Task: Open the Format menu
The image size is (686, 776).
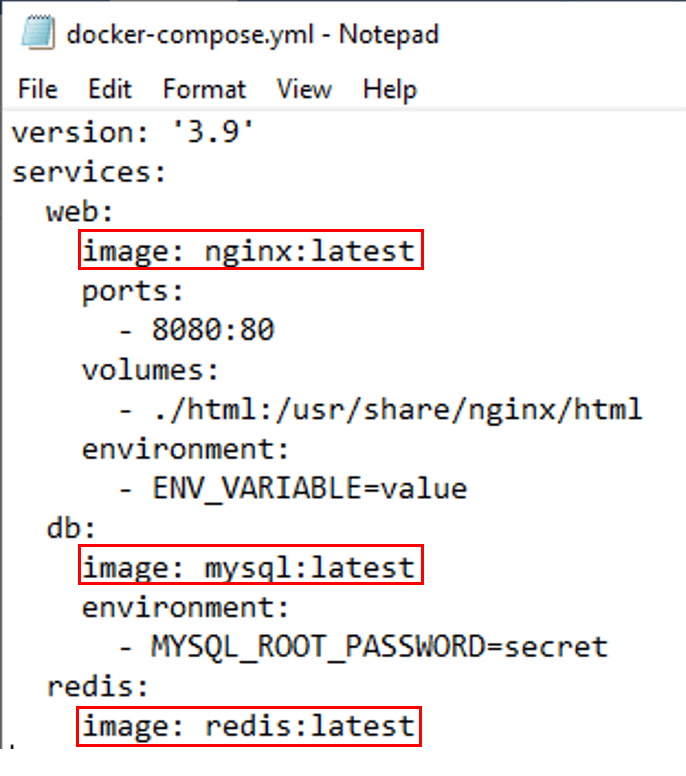Action: (x=204, y=89)
